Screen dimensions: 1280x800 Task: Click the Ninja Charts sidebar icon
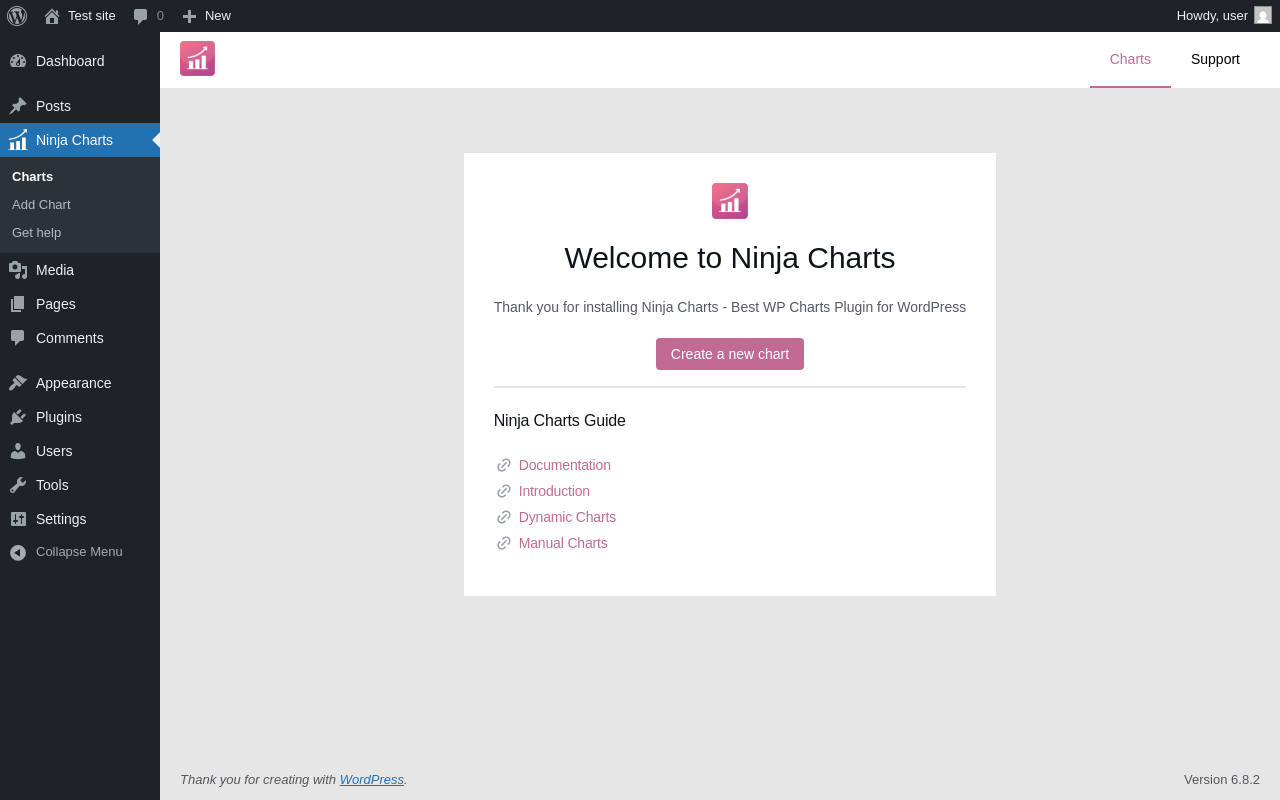[x=18, y=140]
